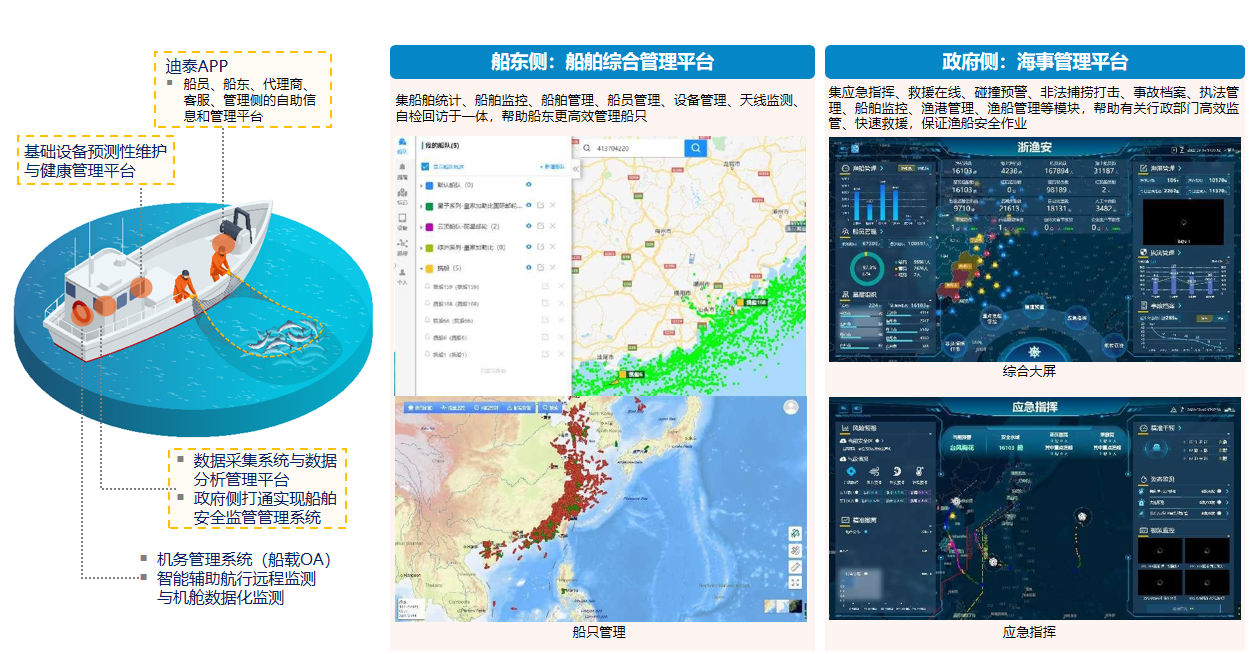Viewport: 1260px width, 654px height.
Task: Toggle eye visibility for 默认船队
Action: coord(527,185)
